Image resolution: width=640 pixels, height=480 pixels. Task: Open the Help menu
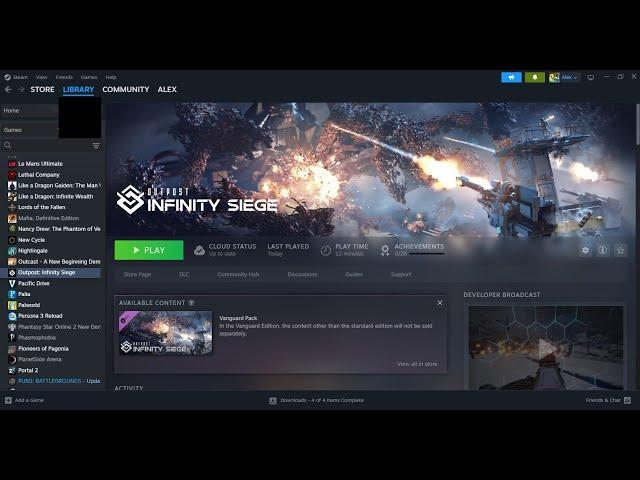[x=111, y=77]
